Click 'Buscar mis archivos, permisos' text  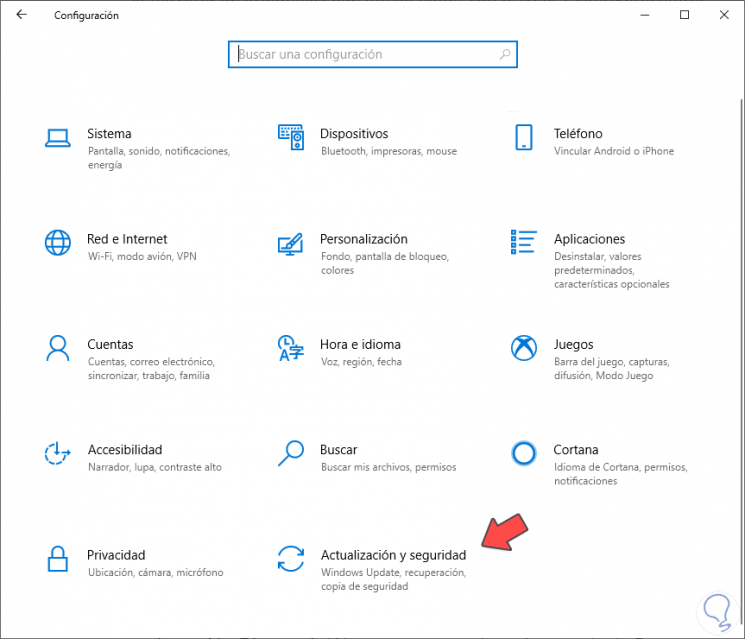[389, 467]
